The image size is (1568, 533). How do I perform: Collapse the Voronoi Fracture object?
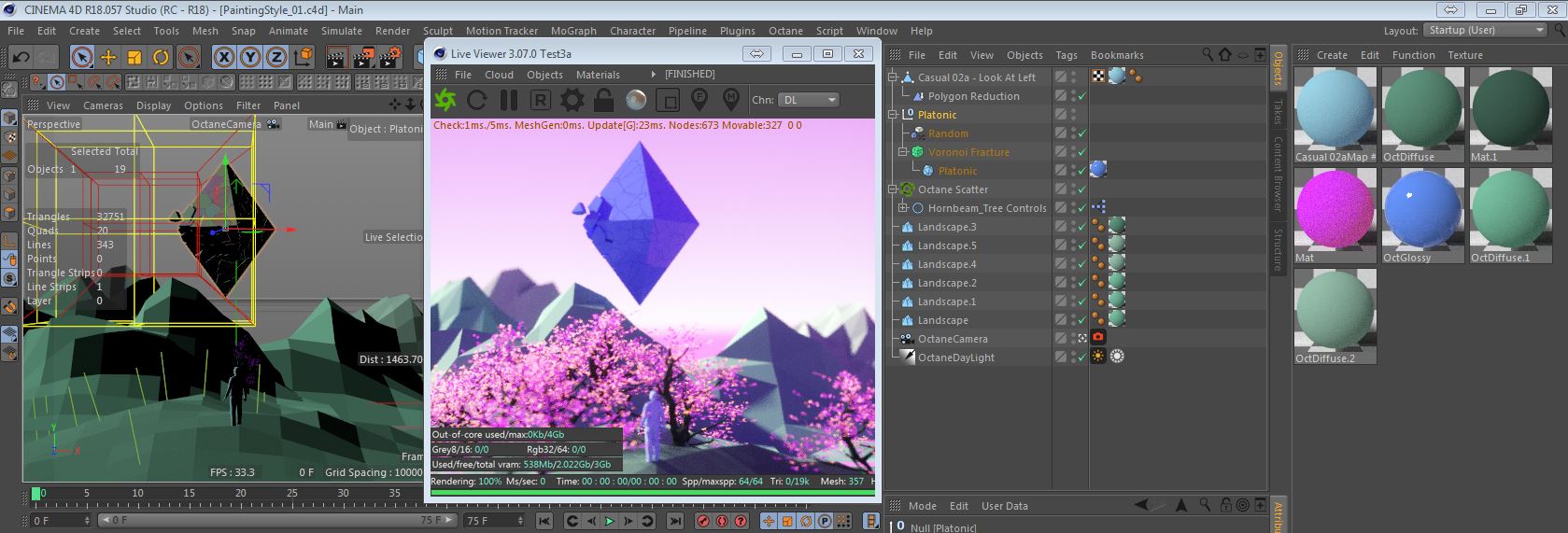[904, 152]
